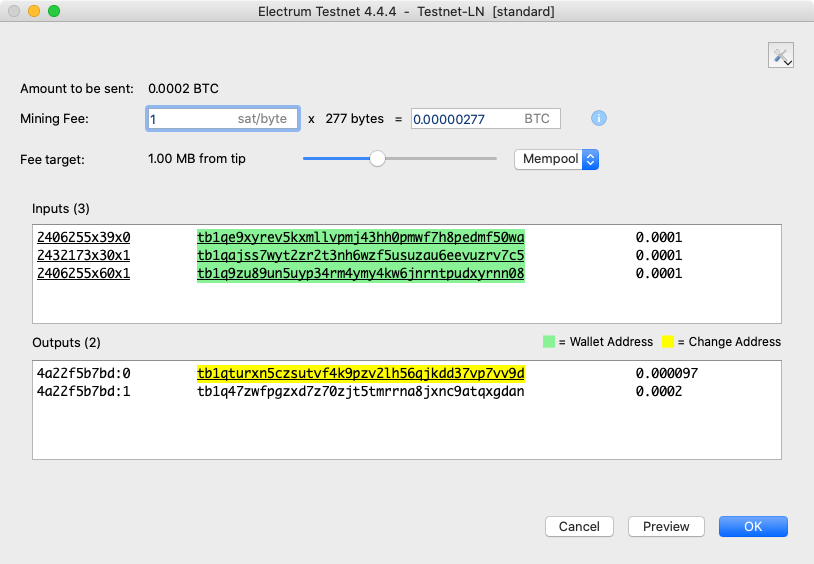Image resolution: width=814 pixels, height=564 pixels.
Task: Focus the total BTC mining fee field
Action: coord(485,119)
